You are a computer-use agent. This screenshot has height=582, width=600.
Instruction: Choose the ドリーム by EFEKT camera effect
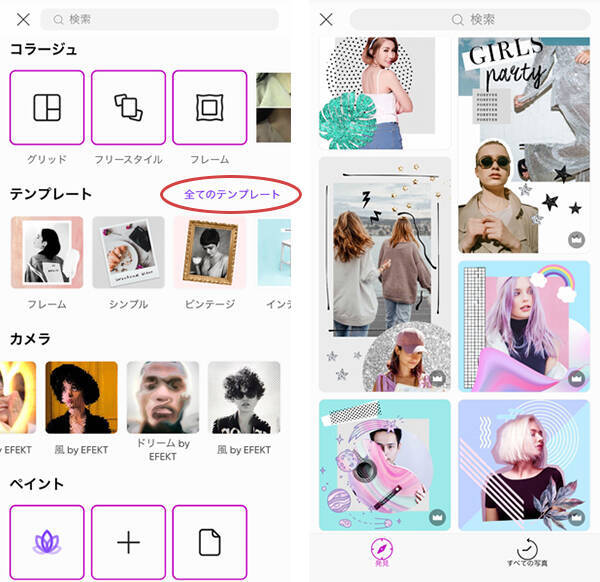(163, 397)
